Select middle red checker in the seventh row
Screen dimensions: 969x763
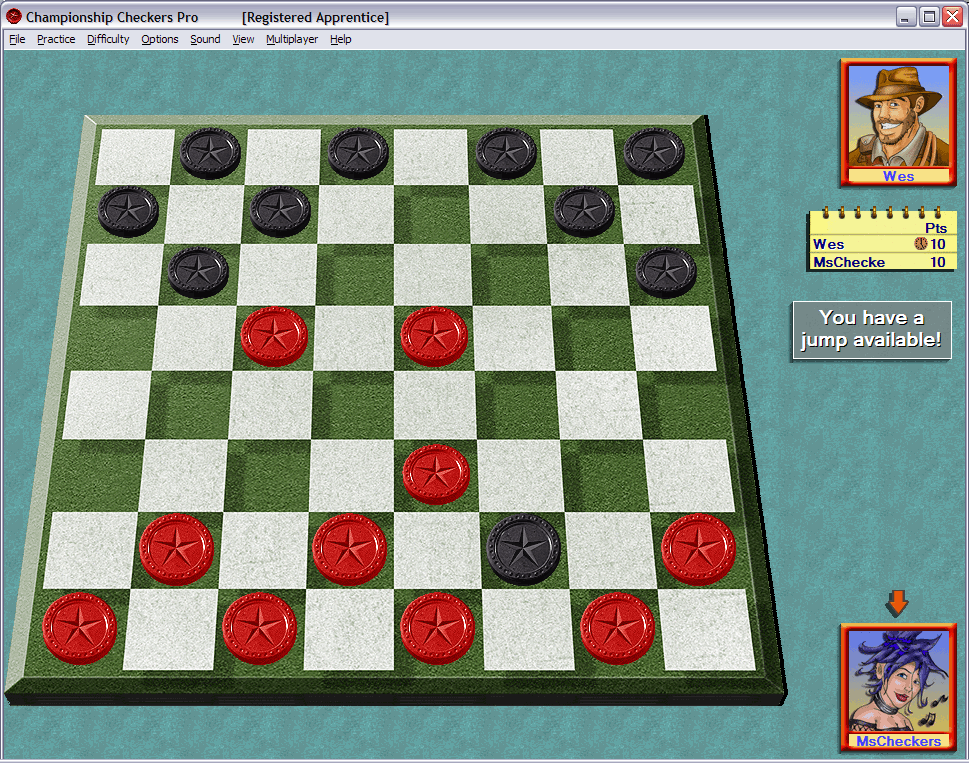[x=350, y=549]
